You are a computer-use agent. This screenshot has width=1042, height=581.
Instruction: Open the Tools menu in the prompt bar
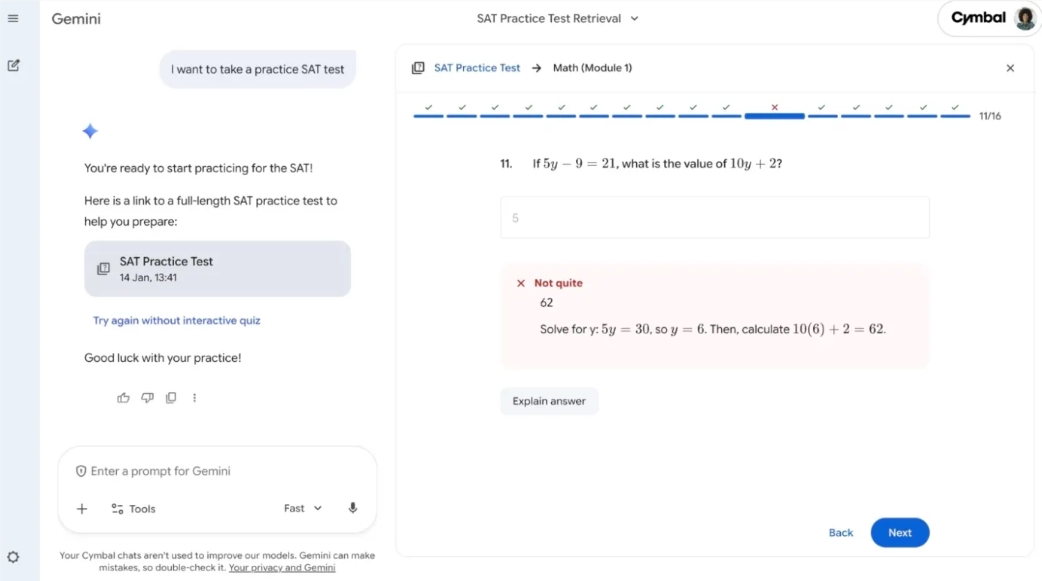tap(133, 508)
